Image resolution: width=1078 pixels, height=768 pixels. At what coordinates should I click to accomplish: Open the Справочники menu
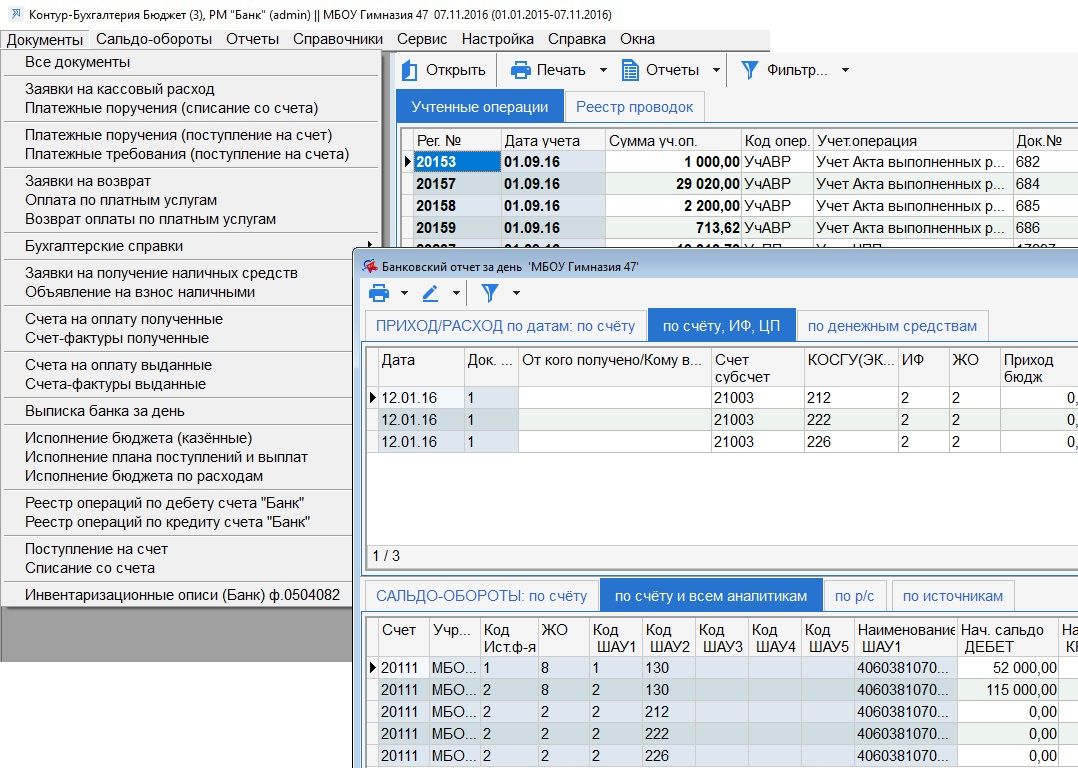[x=338, y=39]
